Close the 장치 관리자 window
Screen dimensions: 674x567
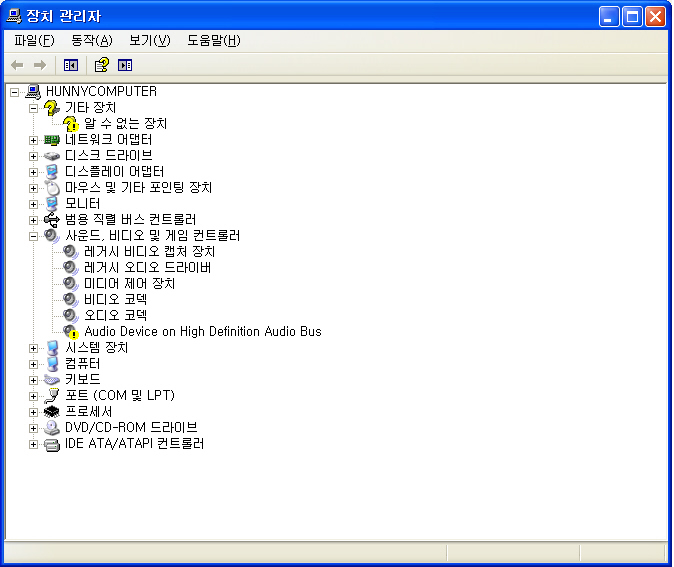[656, 17]
